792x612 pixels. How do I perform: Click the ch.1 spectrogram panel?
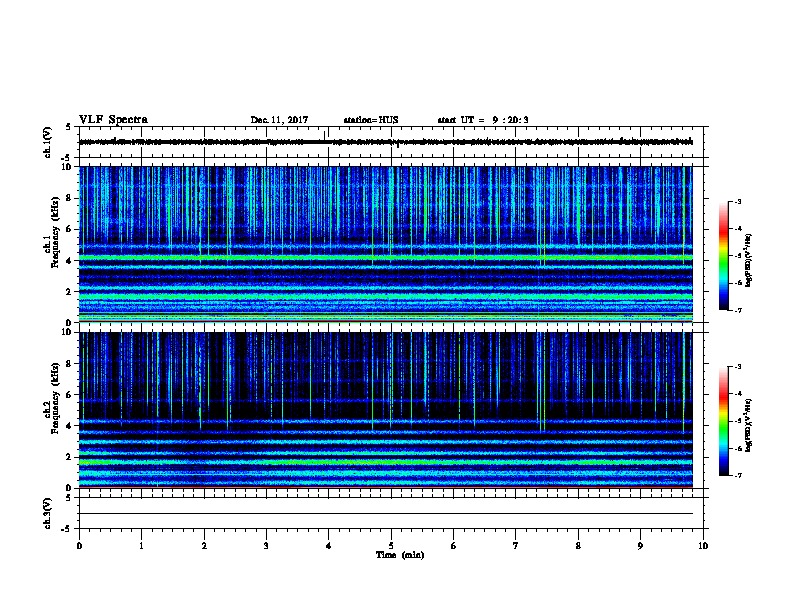386,244
